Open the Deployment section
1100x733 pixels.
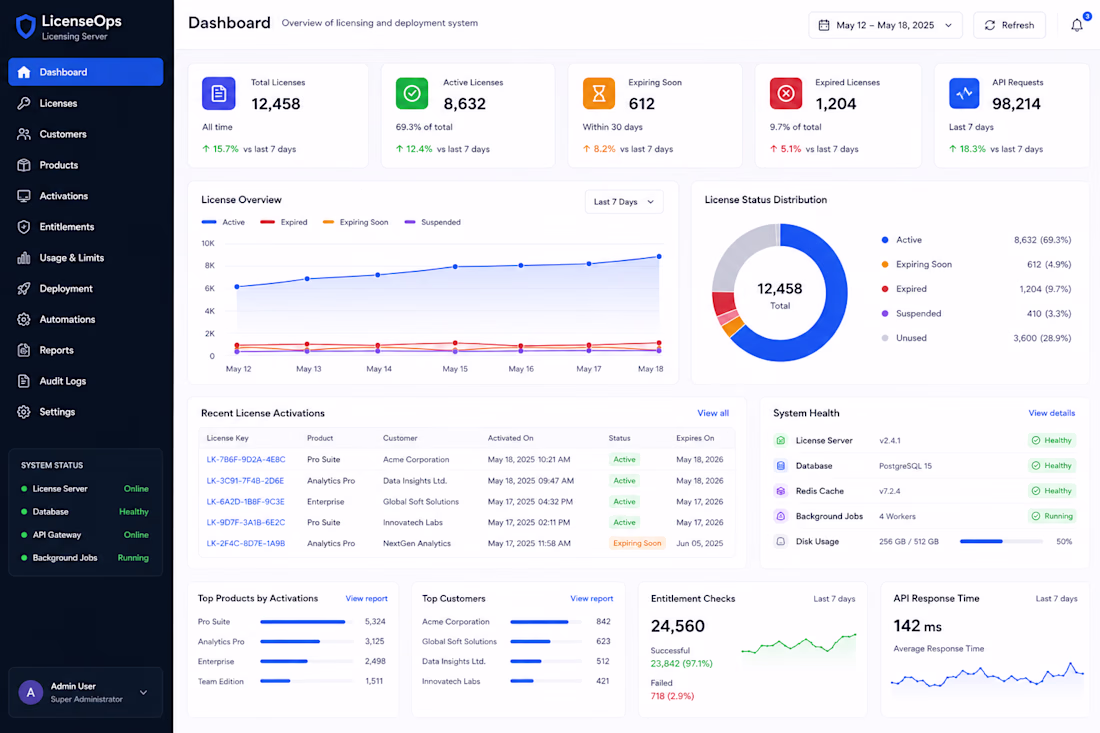[86, 288]
